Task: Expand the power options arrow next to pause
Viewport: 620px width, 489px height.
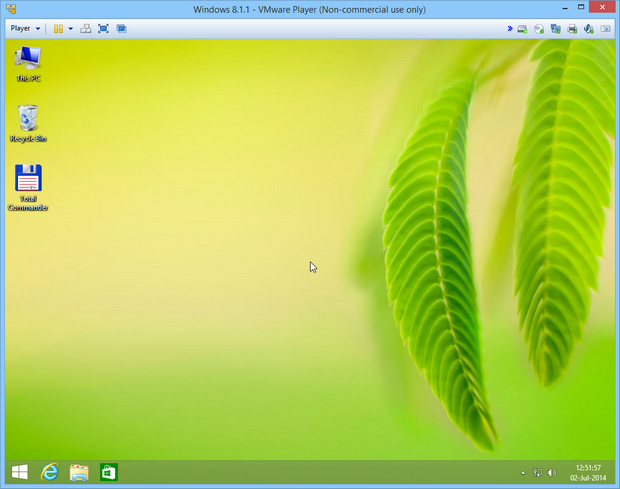Action: pyautogui.click(x=70, y=29)
